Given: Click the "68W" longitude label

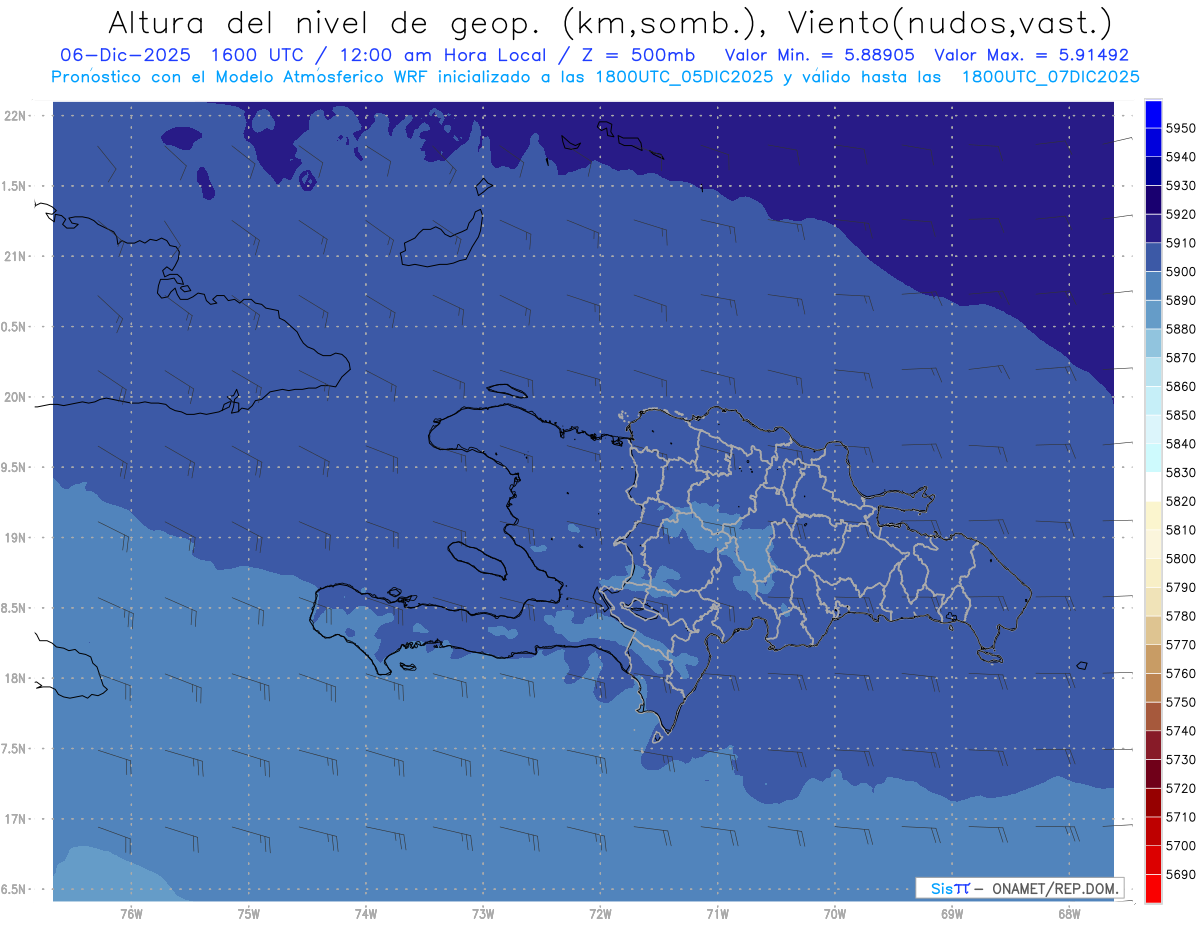Looking at the screenshot, I should click(1069, 913).
